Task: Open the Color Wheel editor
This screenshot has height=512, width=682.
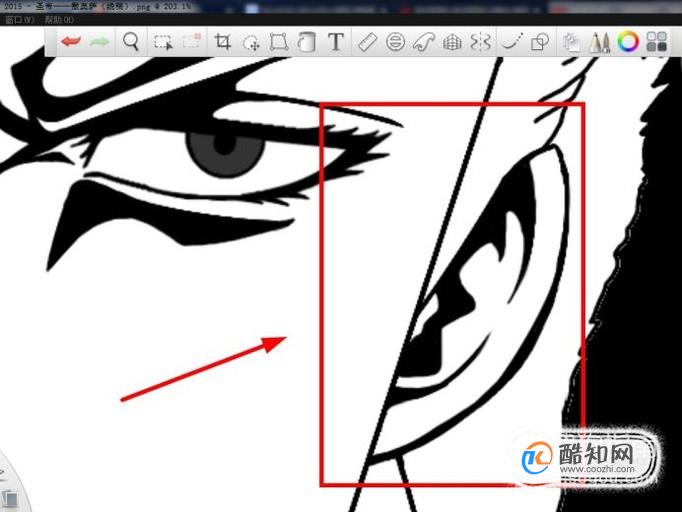Action: tap(628, 42)
